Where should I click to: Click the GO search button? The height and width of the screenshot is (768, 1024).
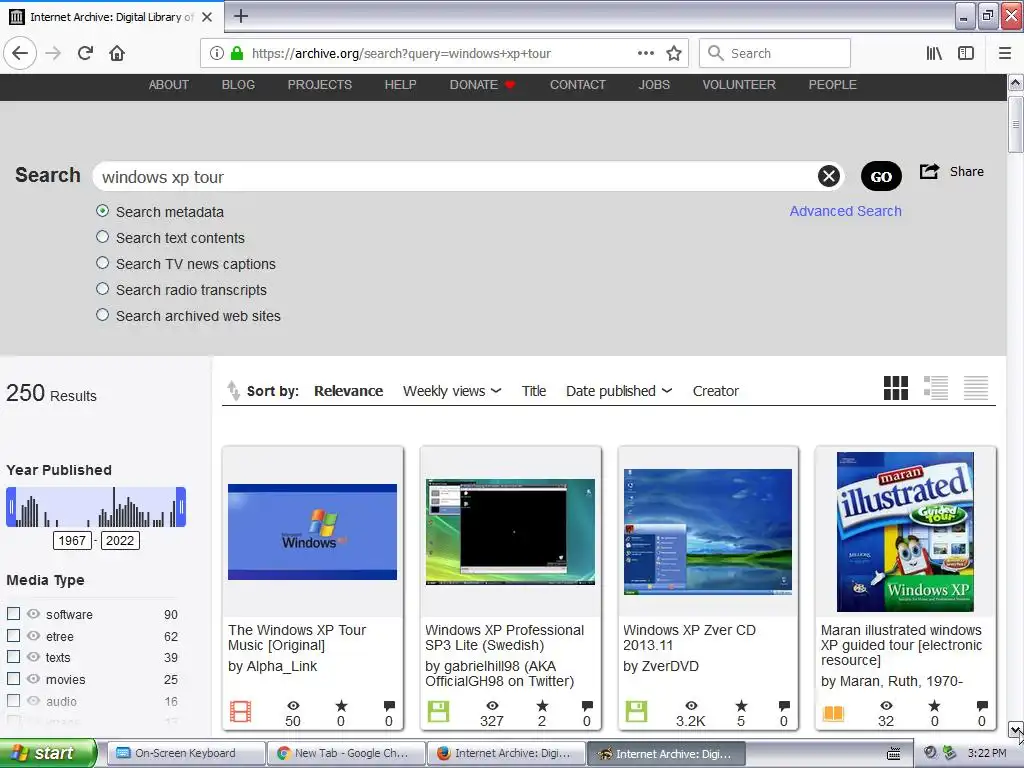coord(881,176)
